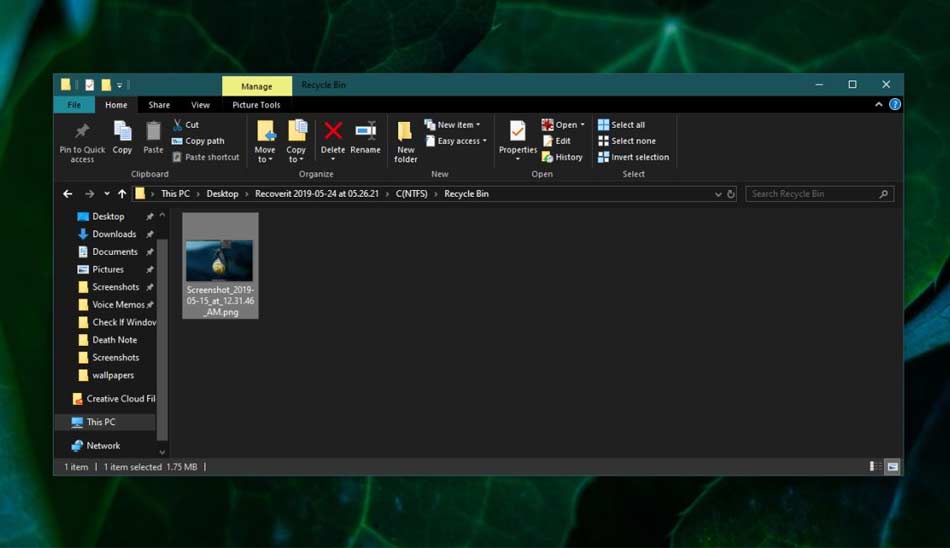Open the Quick Access Toolbar customize dropdown
The image size is (950, 548).
point(119,85)
